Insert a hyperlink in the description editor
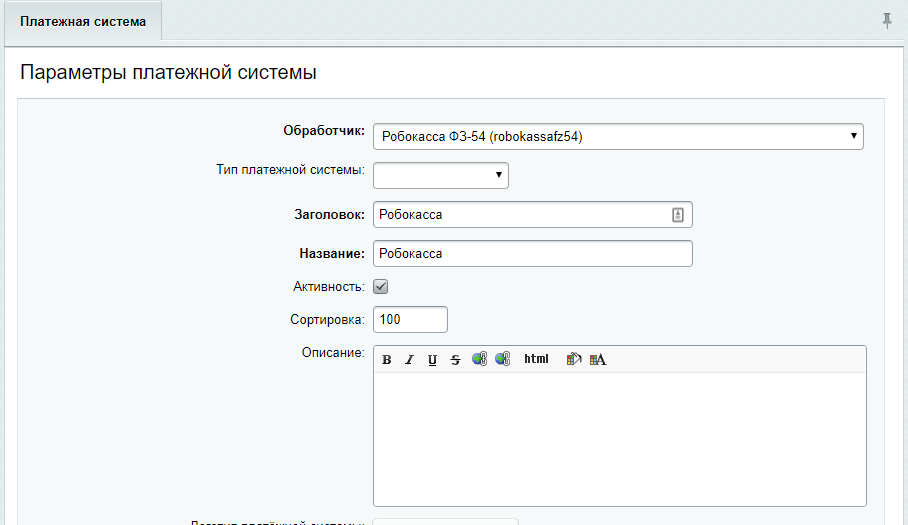Image resolution: width=908 pixels, height=525 pixels. click(x=479, y=360)
